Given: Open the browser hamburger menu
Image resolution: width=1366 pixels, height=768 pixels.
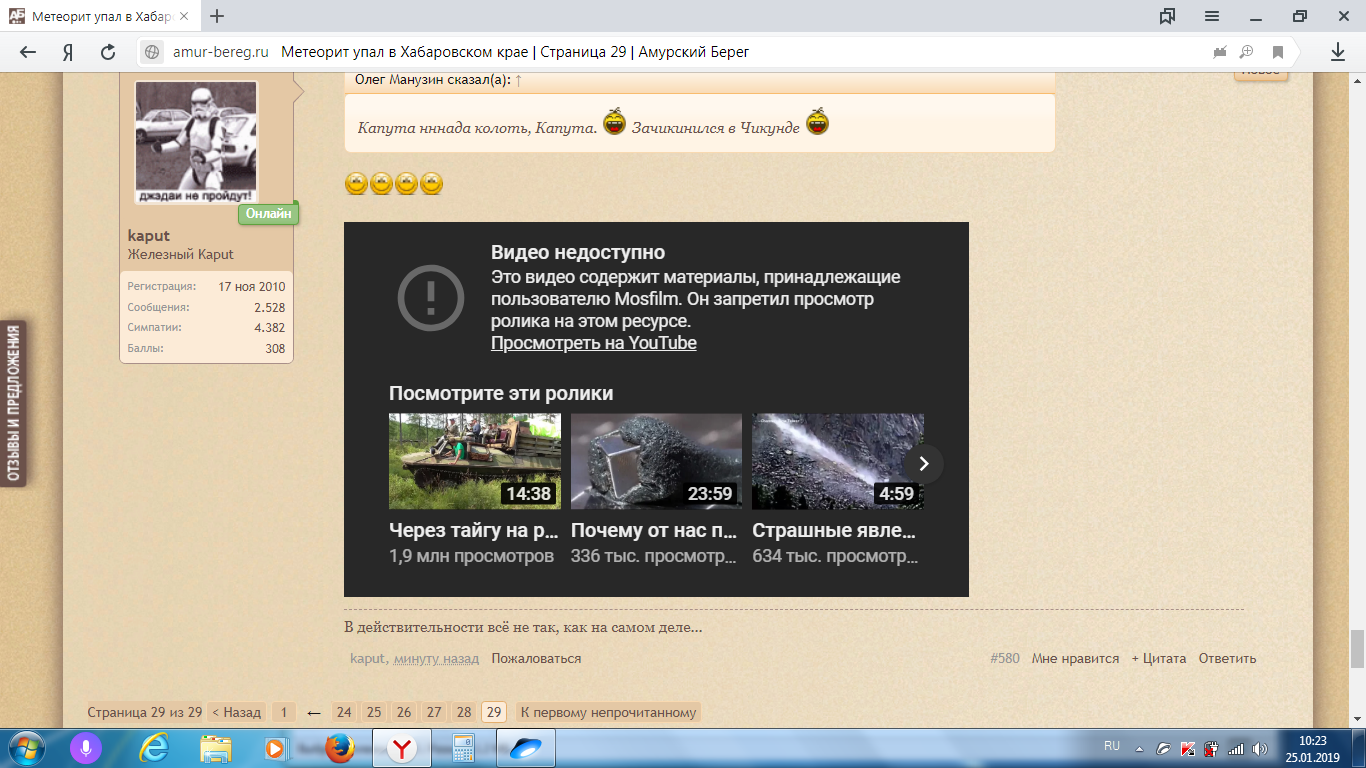Looking at the screenshot, I should (1211, 16).
